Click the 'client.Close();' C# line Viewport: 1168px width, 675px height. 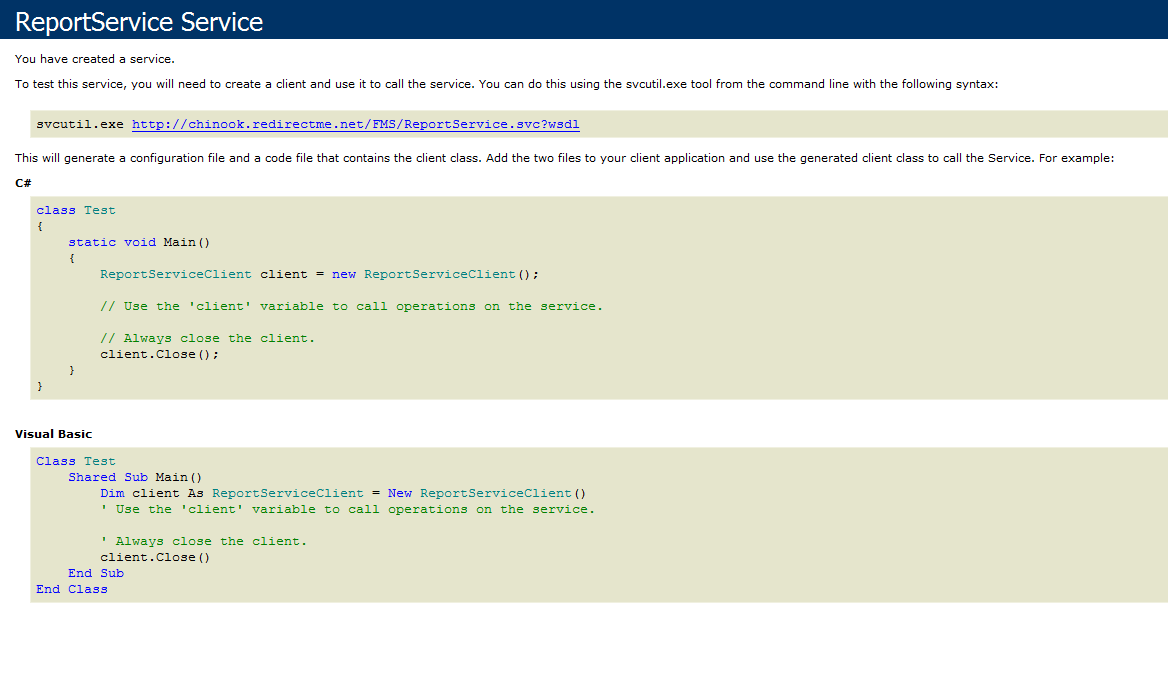click(160, 355)
